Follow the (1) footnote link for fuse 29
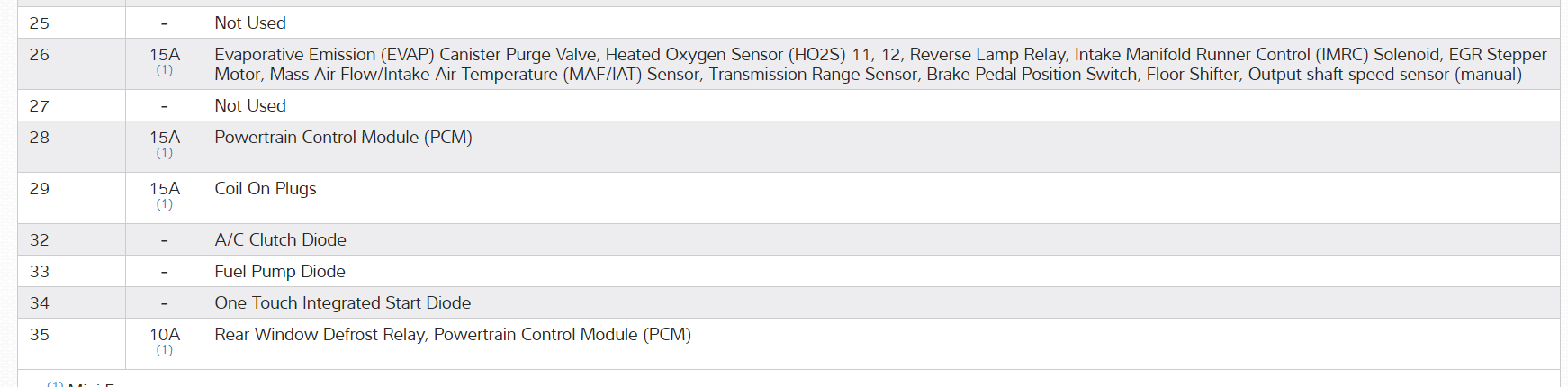Screen dimensions: 1568x387 tap(164, 204)
